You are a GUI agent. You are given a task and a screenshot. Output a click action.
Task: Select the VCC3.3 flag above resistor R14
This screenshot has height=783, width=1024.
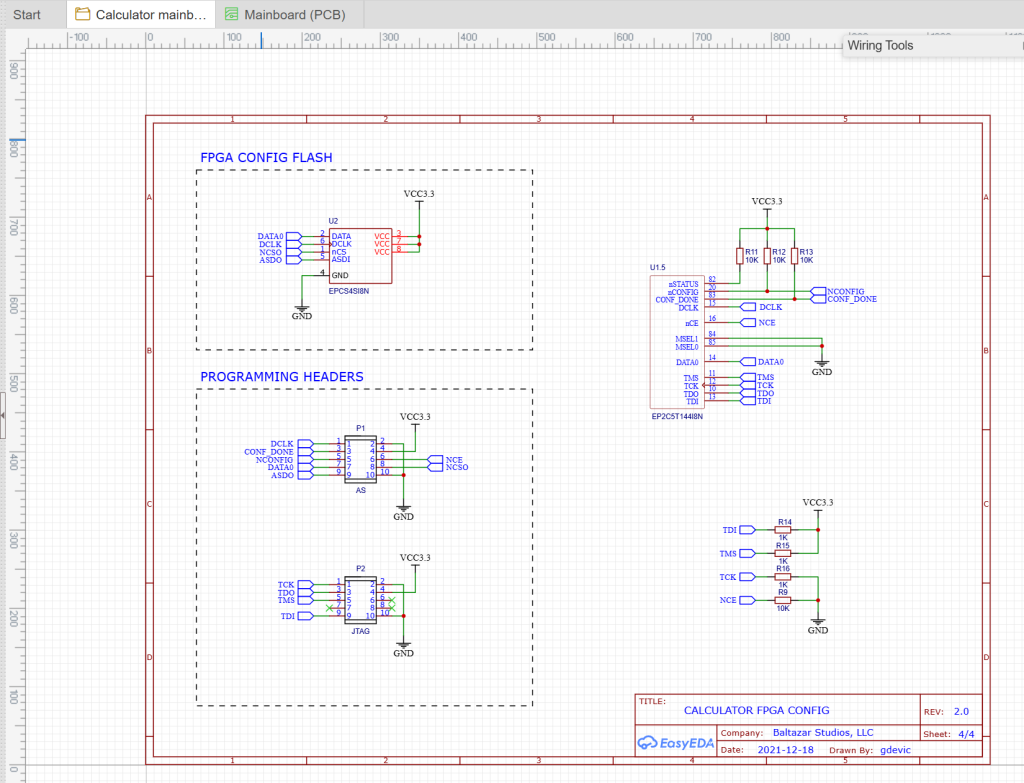click(817, 503)
